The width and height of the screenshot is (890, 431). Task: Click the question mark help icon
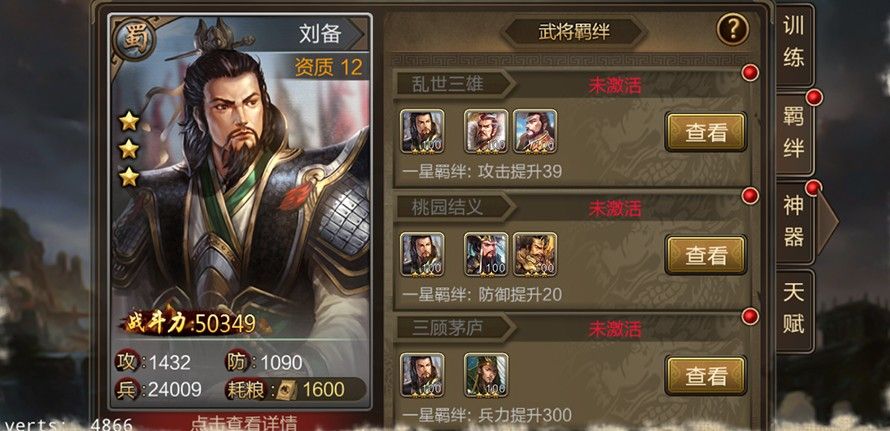coord(732,30)
